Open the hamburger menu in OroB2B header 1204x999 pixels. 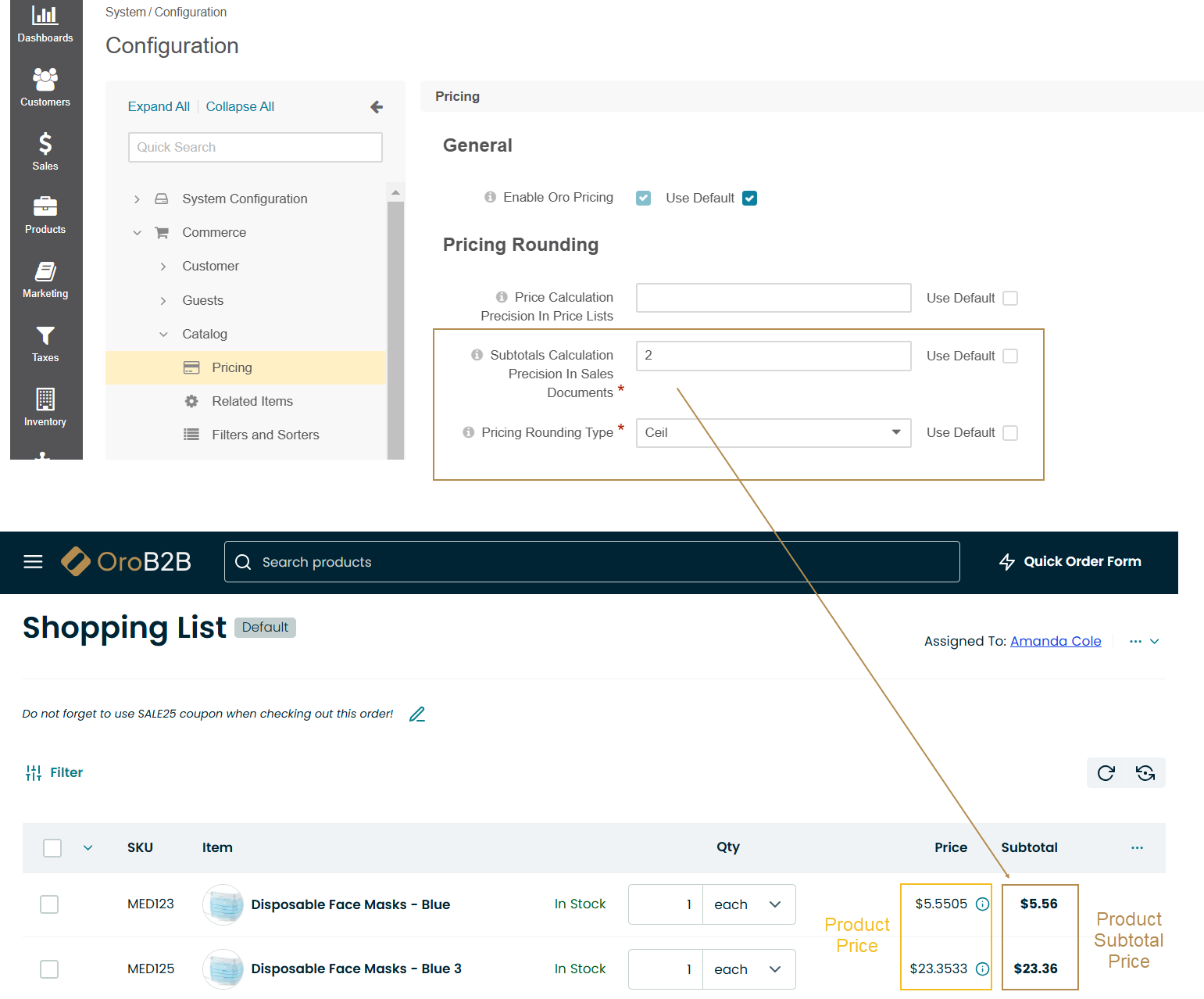(x=33, y=562)
